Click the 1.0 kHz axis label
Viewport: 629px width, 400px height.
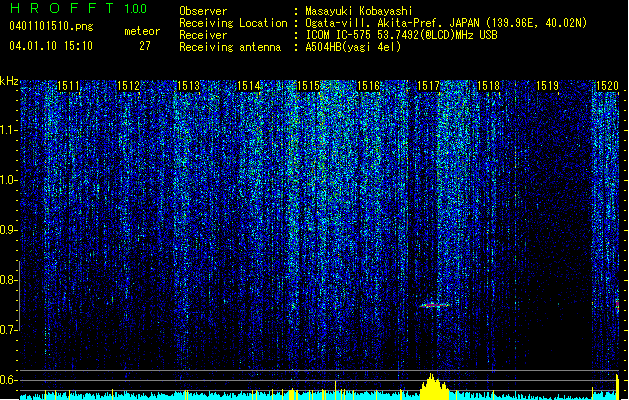pos(9,180)
